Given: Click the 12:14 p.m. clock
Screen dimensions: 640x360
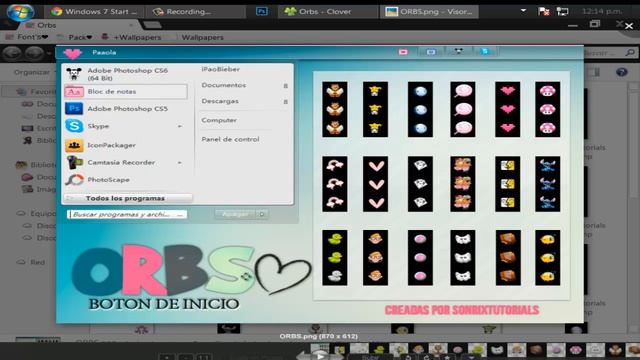Looking at the screenshot, I should pyautogui.click(x=602, y=11).
